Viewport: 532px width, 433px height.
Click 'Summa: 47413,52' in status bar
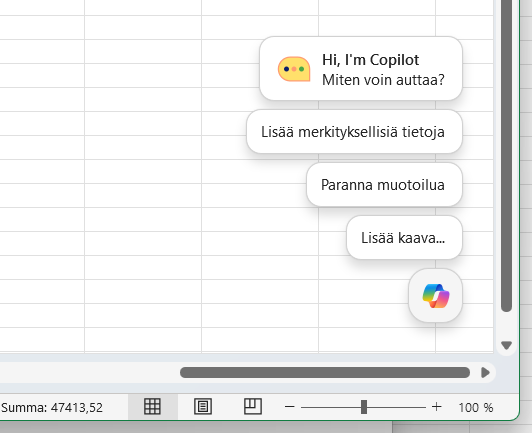[x=52, y=408]
